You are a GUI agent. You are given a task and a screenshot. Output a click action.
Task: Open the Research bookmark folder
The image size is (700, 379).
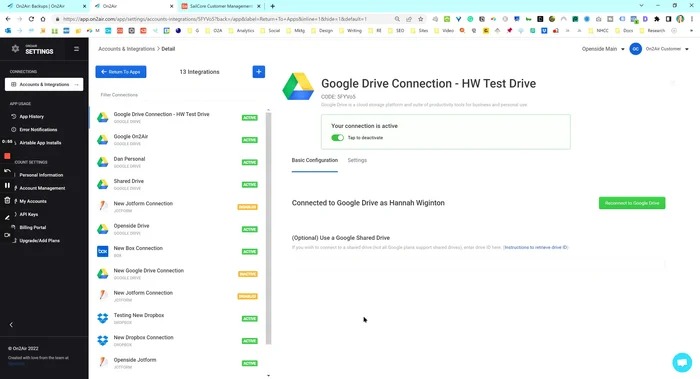point(652,31)
